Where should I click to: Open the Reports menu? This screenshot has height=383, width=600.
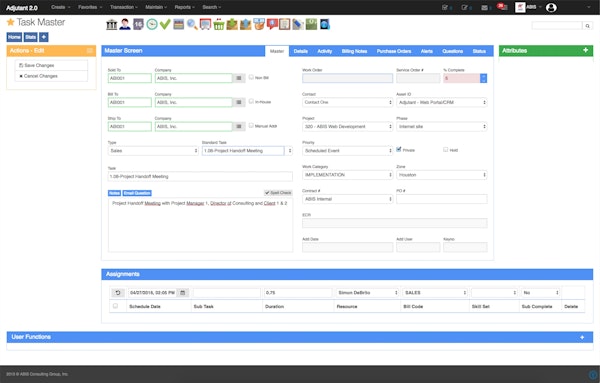pyautogui.click(x=184, y=7)
